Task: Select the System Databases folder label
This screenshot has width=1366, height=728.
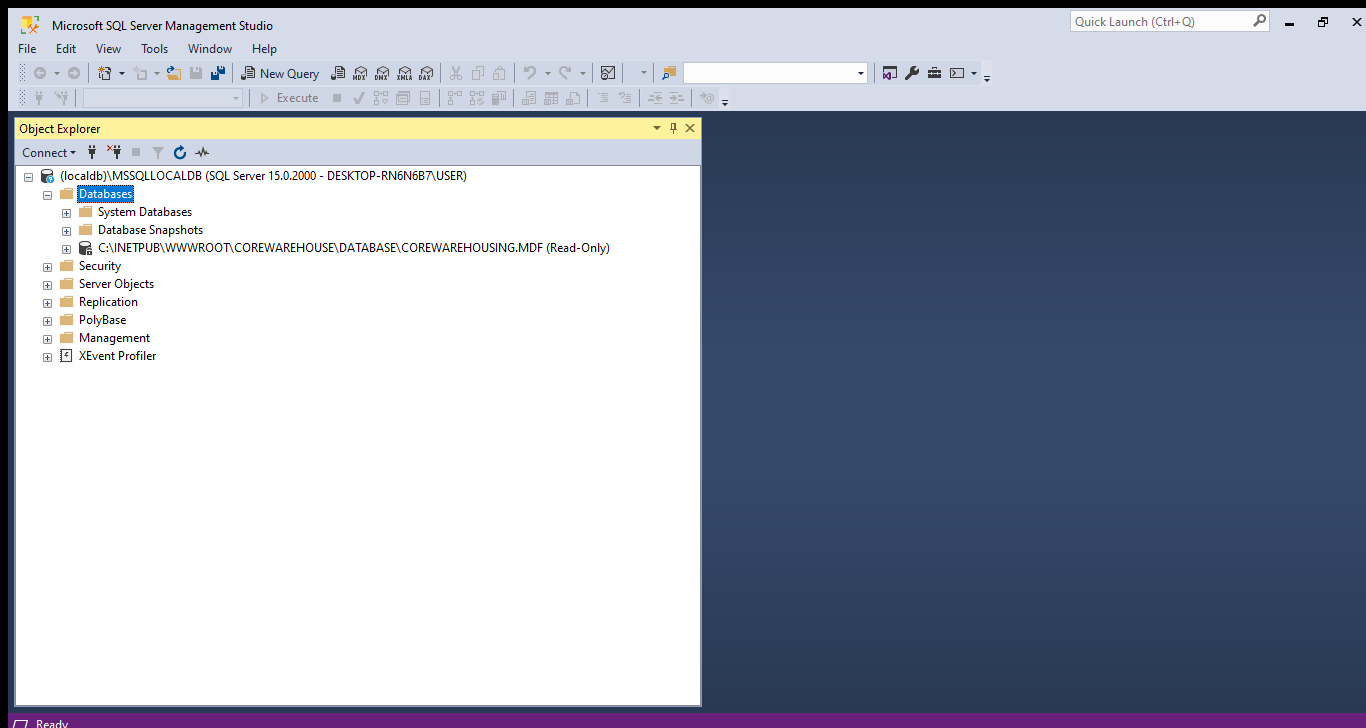Action: 145,212
